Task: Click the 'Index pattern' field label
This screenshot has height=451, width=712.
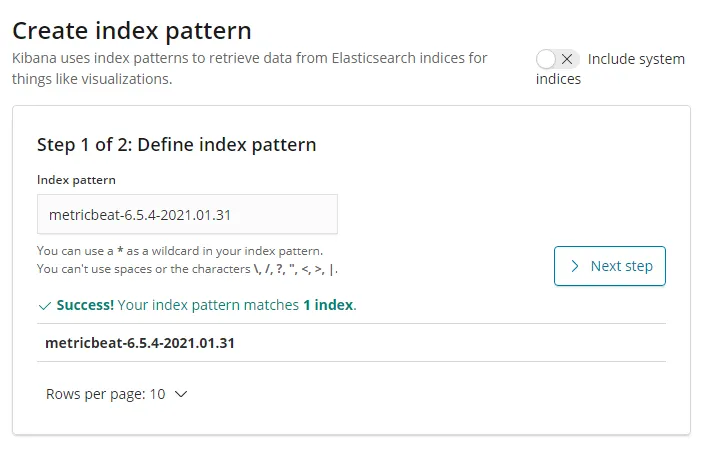Action: tap(76, 180)
